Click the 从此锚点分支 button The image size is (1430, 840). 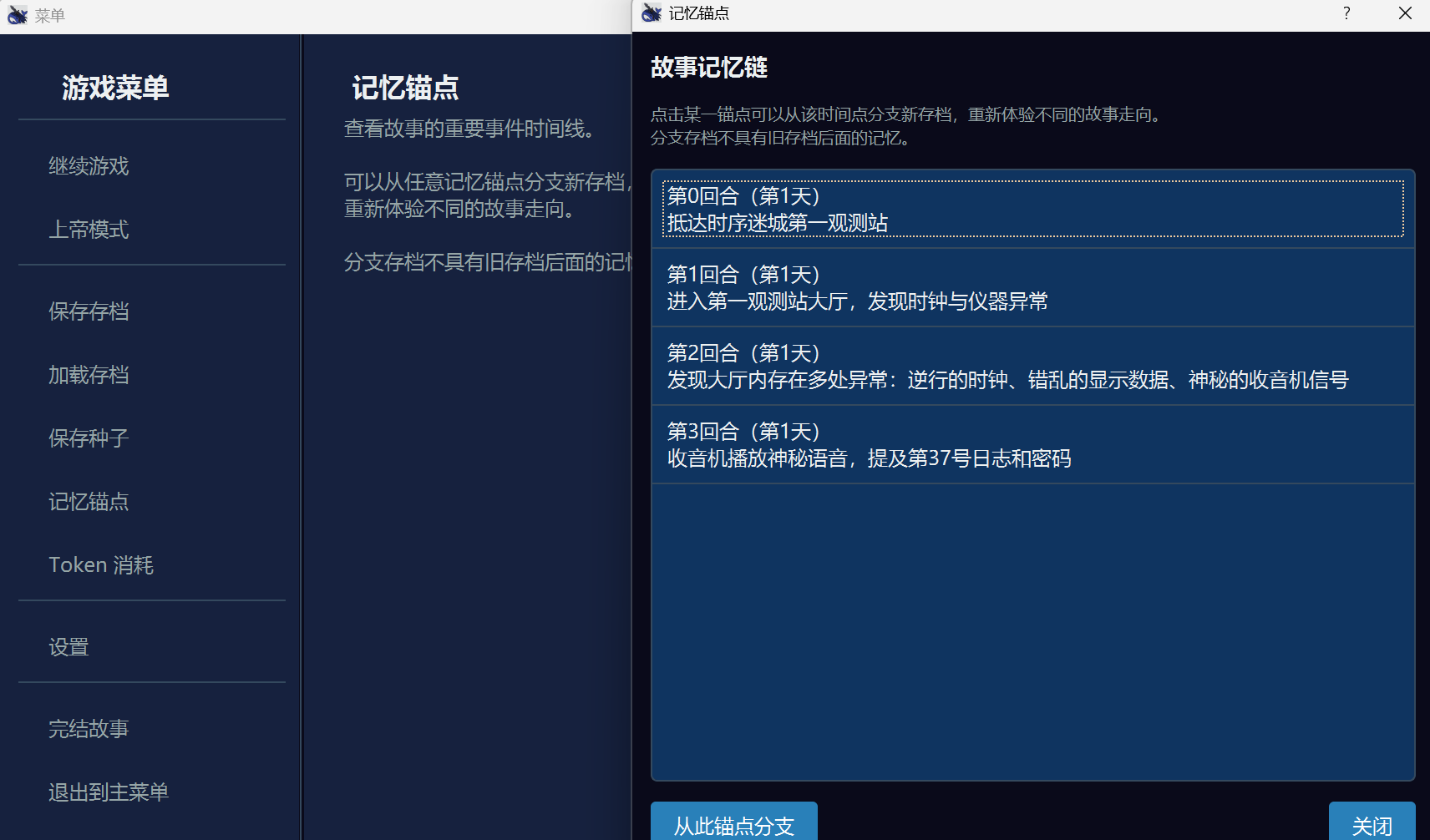[734, 823]
